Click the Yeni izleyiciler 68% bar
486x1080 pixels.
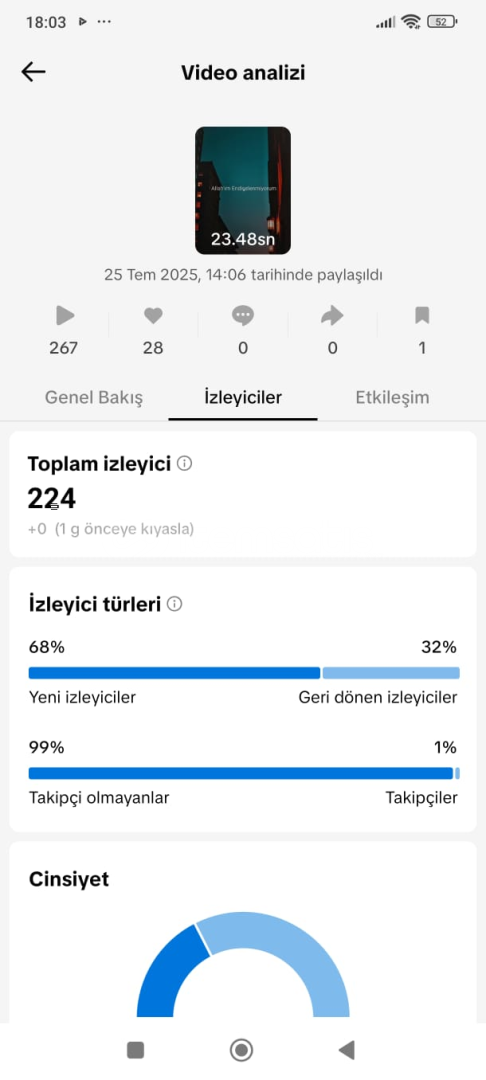(x=174, y=673)
